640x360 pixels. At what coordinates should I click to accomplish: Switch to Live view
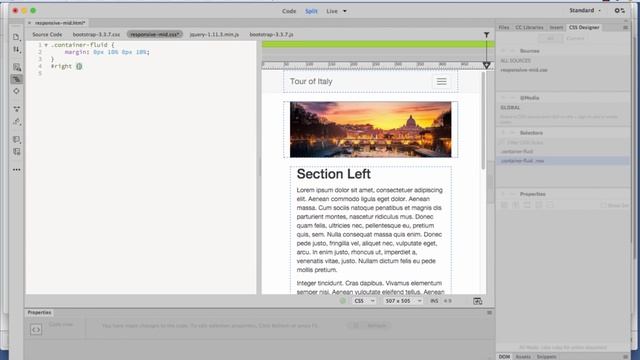[x=332, y=11]
